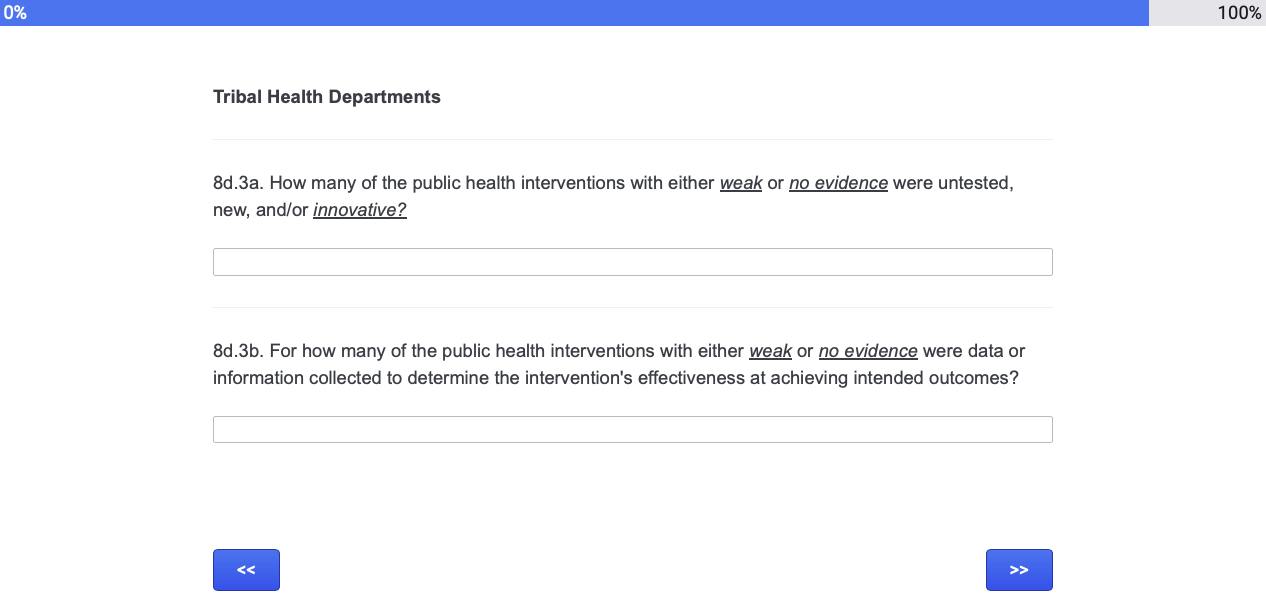Click the "100%" progress label
The height and width of the screenshot is (595, 1266).
tap(1239, 13)
